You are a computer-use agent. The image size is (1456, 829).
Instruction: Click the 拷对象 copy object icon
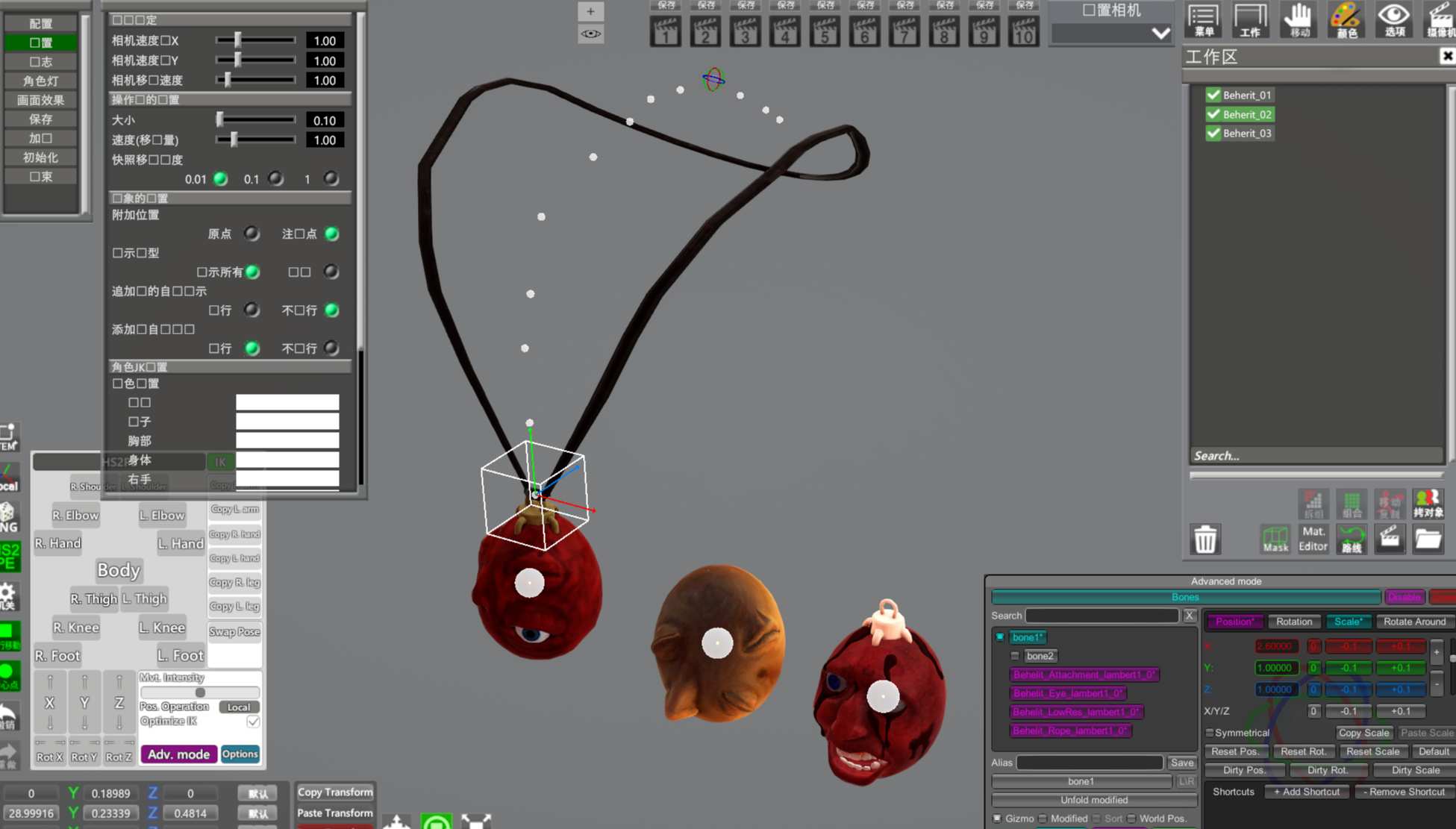pyautogui.click(x=1428, y=504)
